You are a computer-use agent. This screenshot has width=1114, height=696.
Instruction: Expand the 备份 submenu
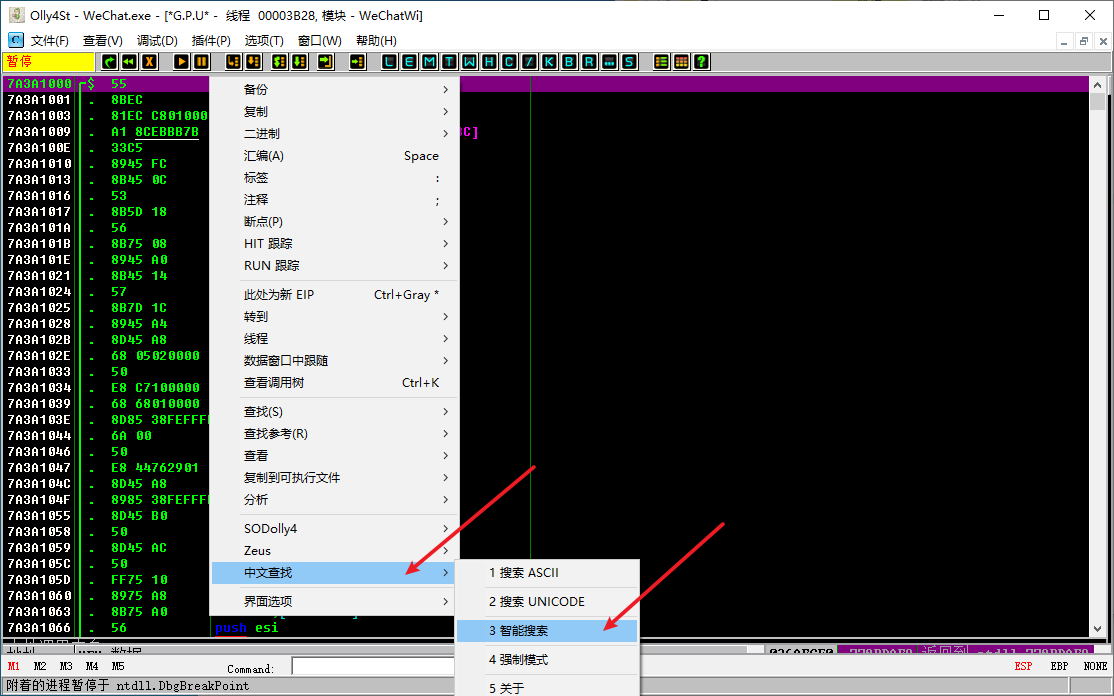(x=333, y=89)
